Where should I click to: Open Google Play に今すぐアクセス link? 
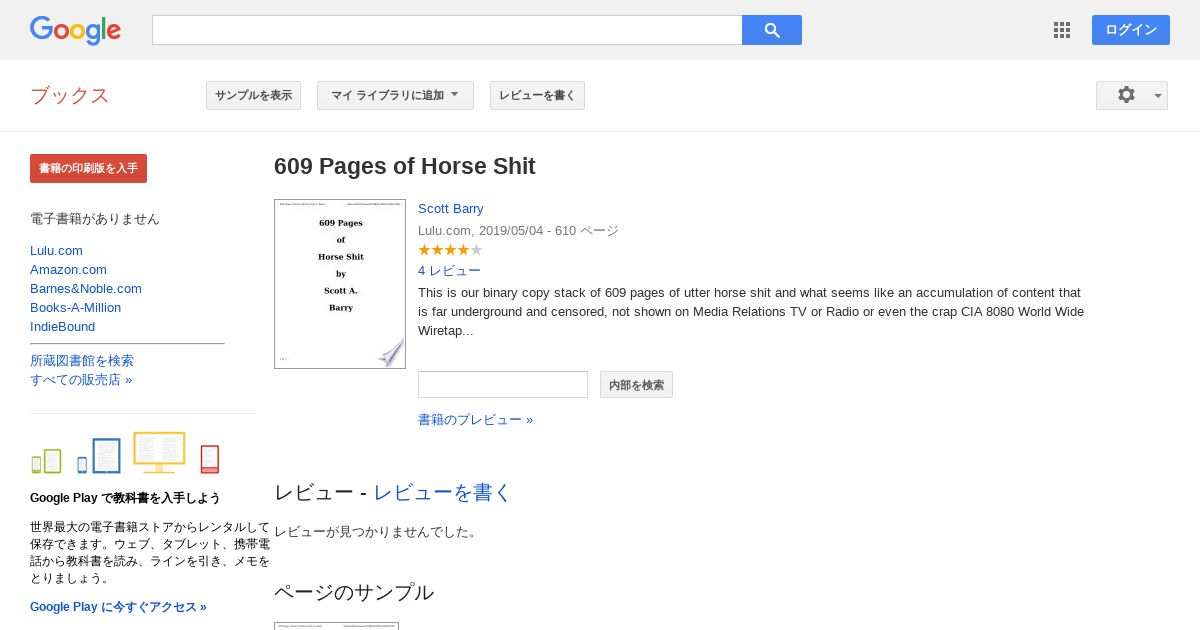118,607
